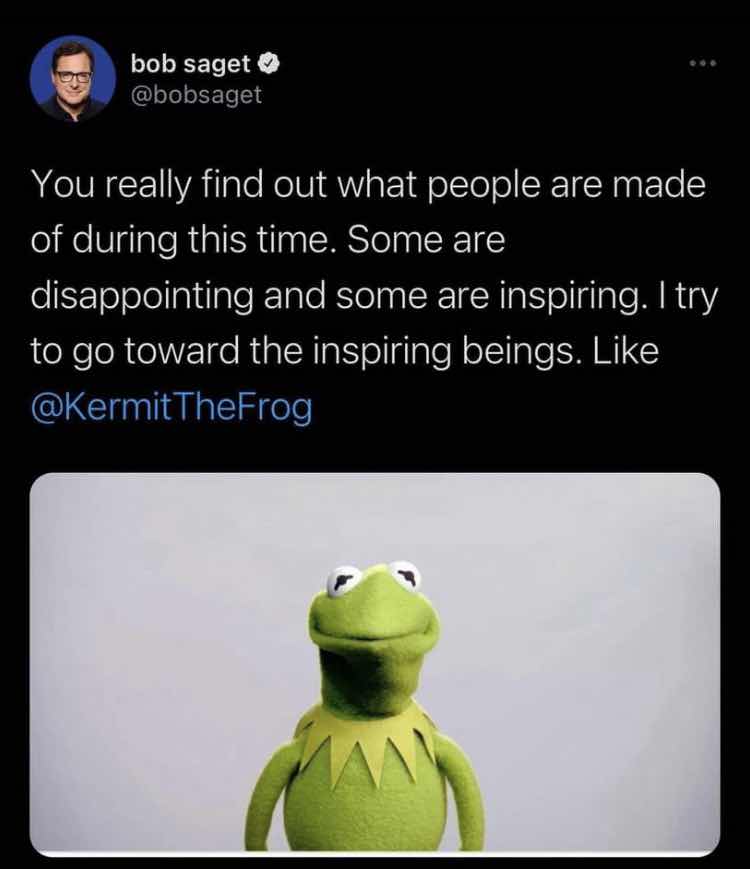Click the line "disappointing and some are inspiring"

pos(334,296)
